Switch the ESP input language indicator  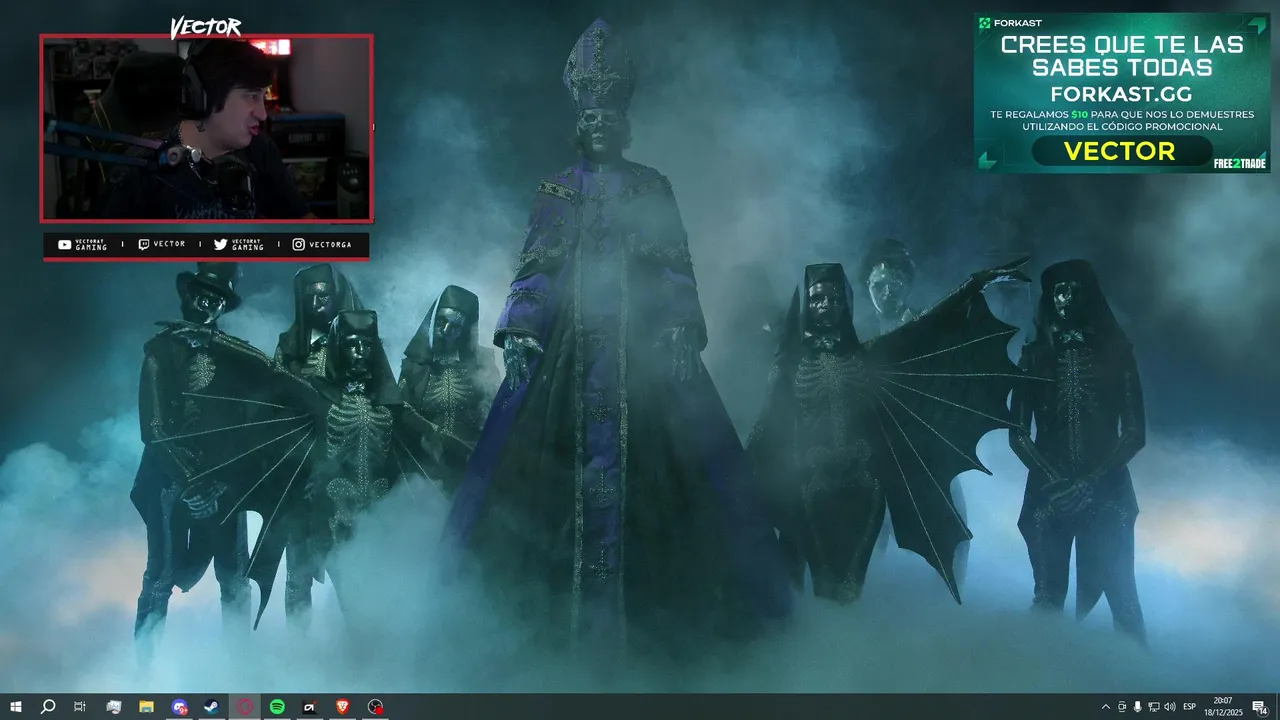click(1190, 707)
